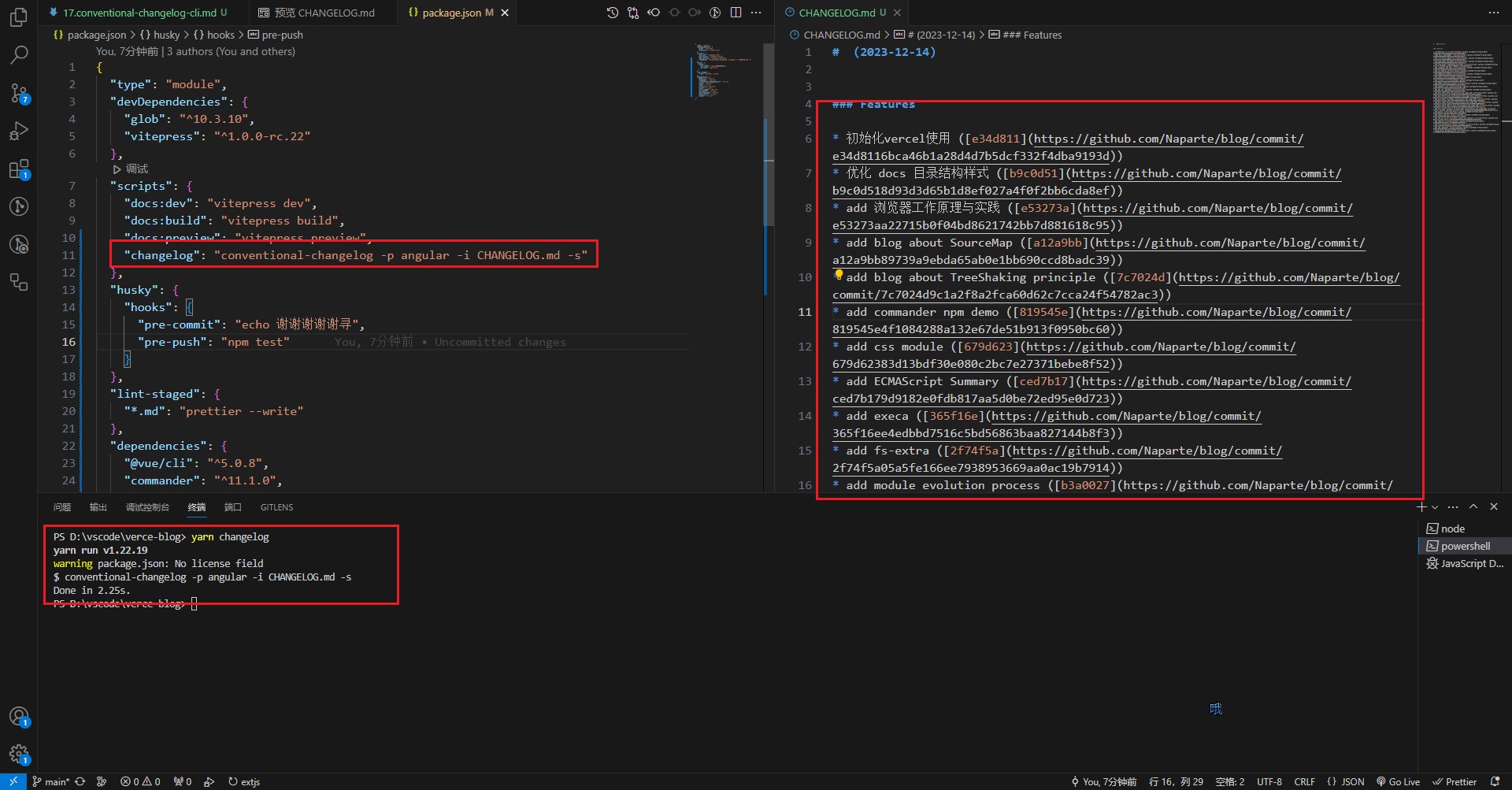The width and height of the screenshot is (1512, 790).
Task: Click package.json minimap
Action: tap(724, 71)
